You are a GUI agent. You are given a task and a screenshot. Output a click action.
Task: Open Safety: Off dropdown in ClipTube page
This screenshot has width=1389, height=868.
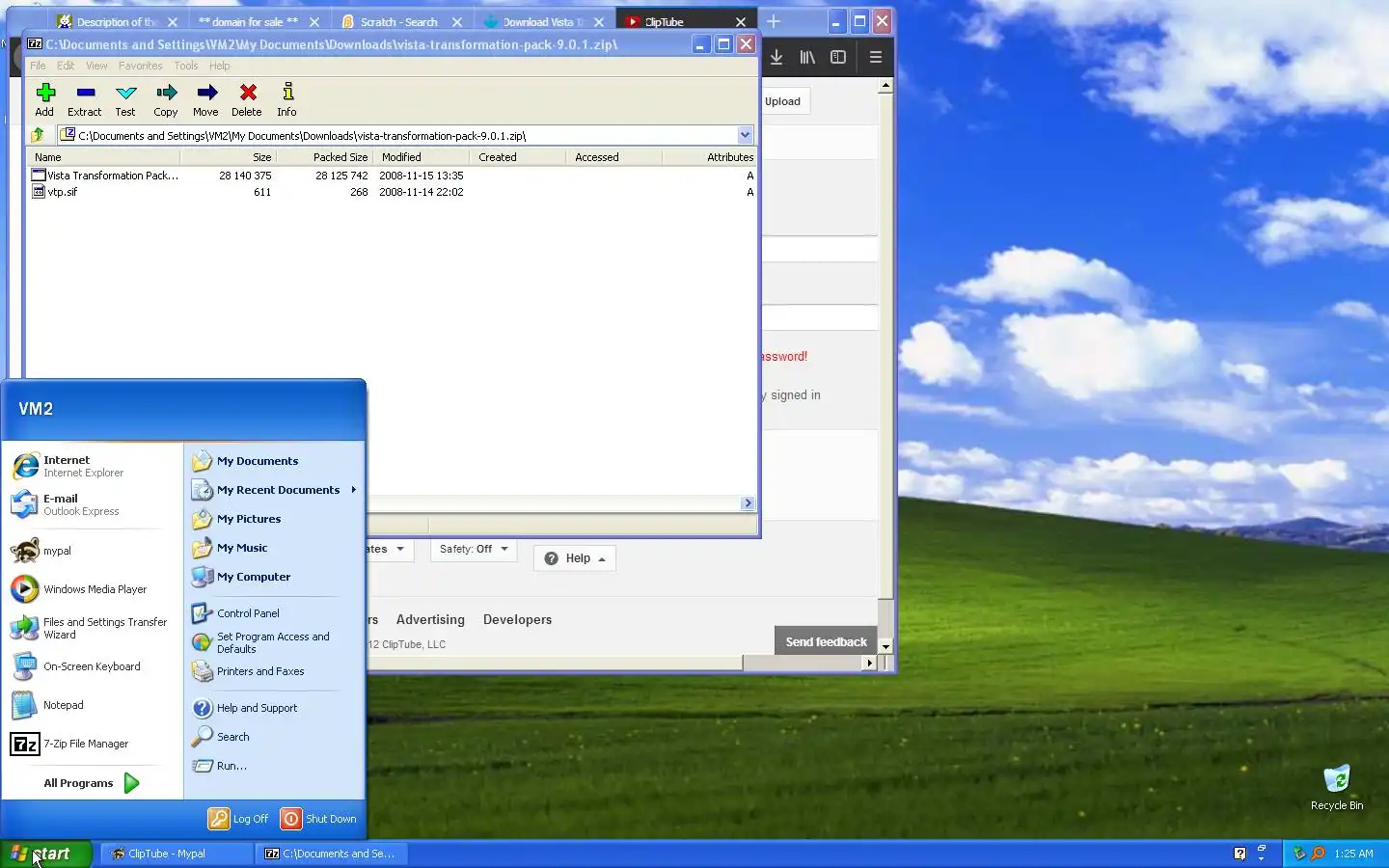(474, 549)
